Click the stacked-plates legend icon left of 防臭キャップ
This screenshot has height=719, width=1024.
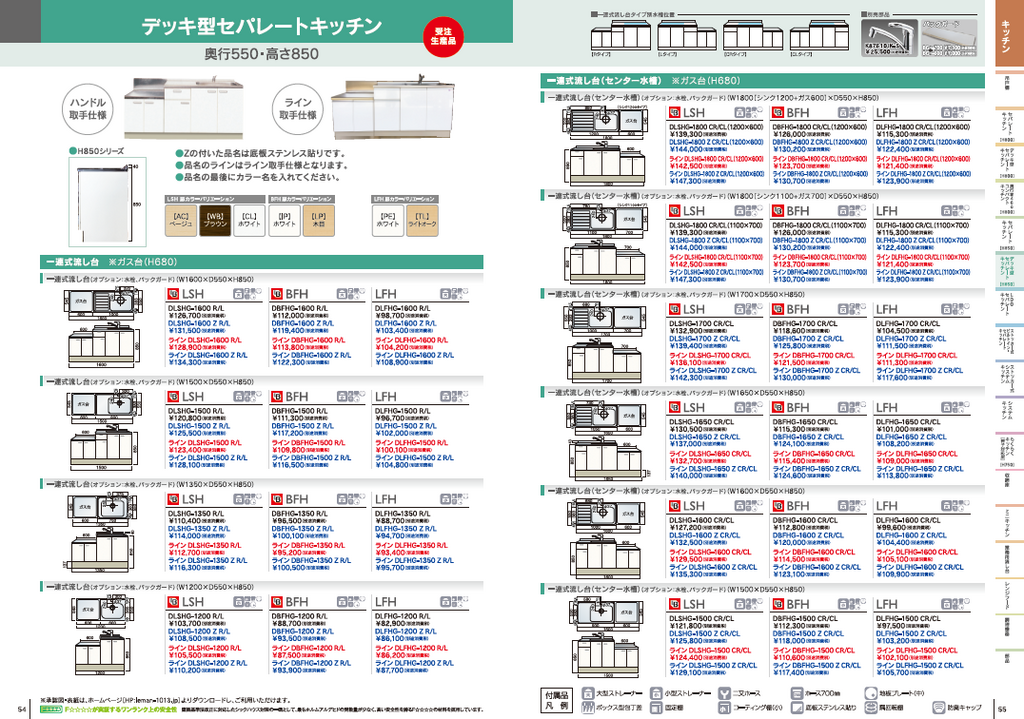(870, 708)
